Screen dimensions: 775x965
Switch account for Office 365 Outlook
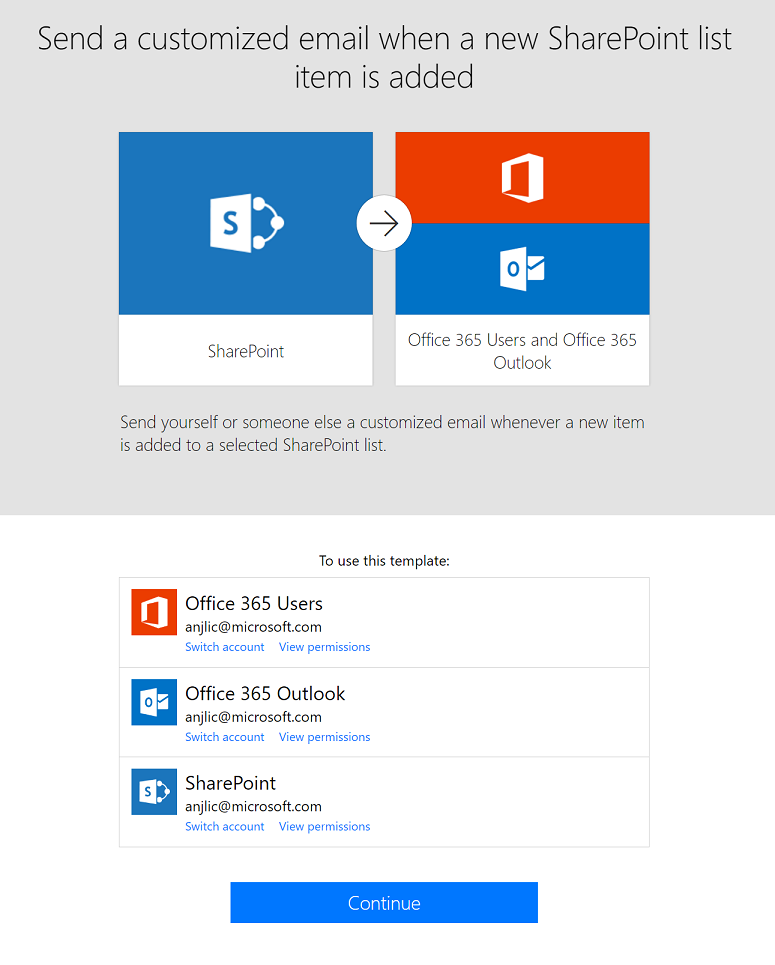click(225, 737)
